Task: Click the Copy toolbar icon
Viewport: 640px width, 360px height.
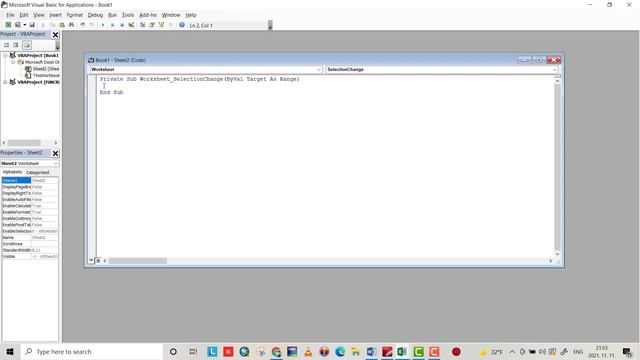Action: (52, 25)
